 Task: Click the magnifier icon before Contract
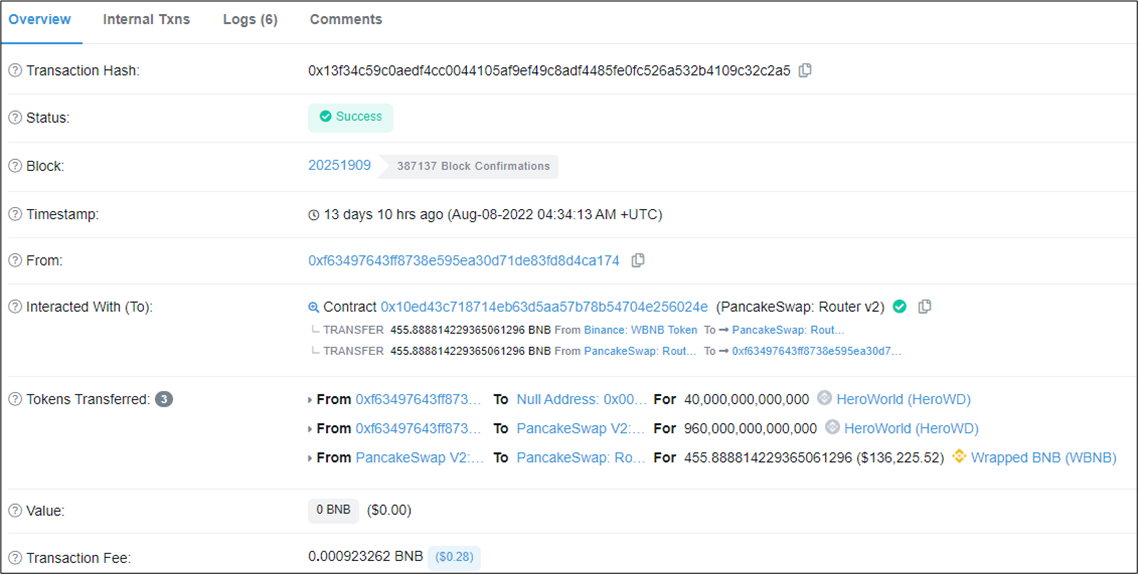[x=314, y=307]
